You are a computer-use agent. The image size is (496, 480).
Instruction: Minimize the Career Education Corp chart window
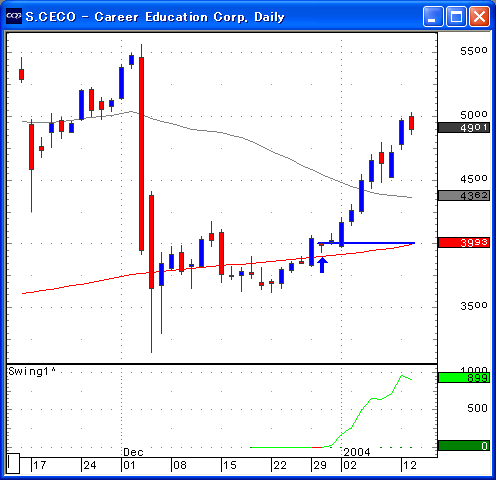pos(433,16)
